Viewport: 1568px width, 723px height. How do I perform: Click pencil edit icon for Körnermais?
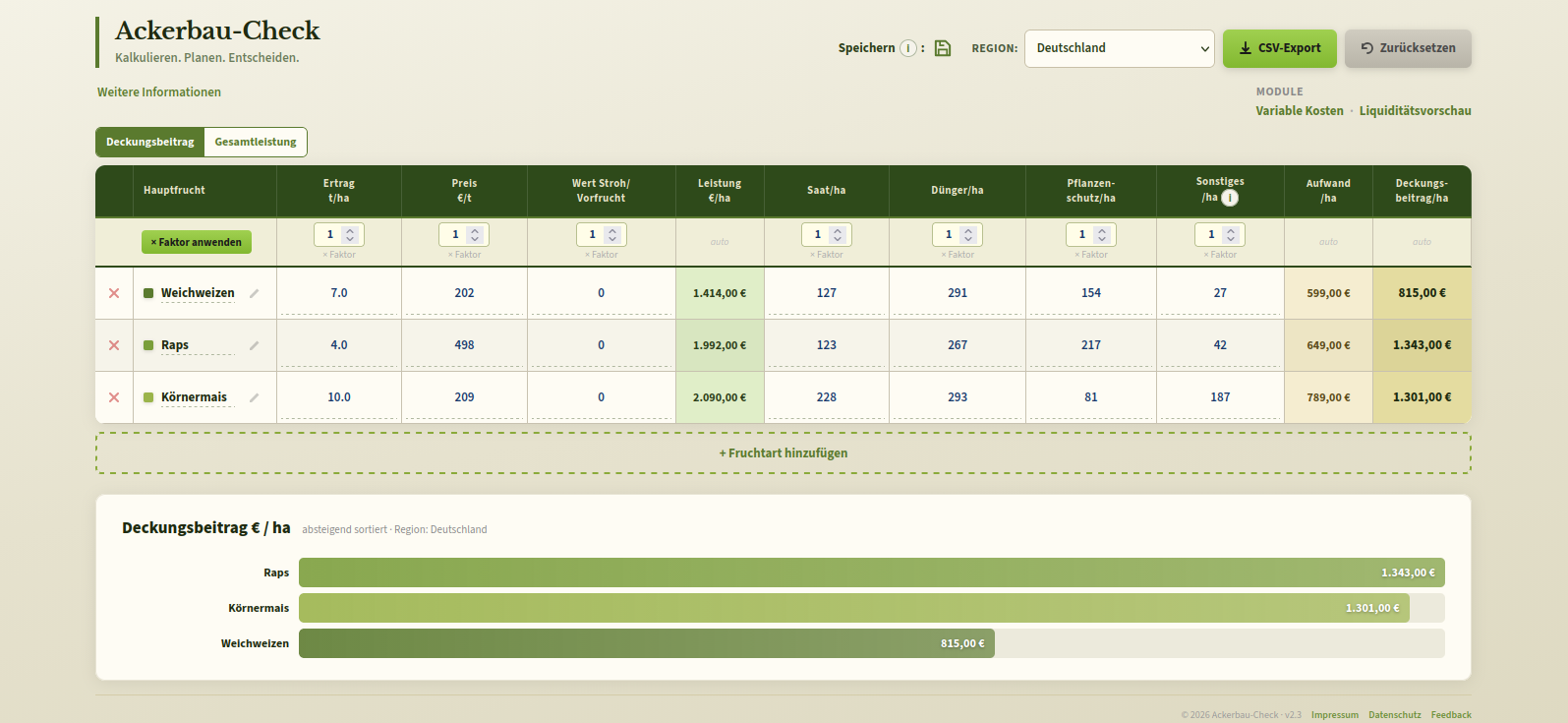click(x=255, y=397)
